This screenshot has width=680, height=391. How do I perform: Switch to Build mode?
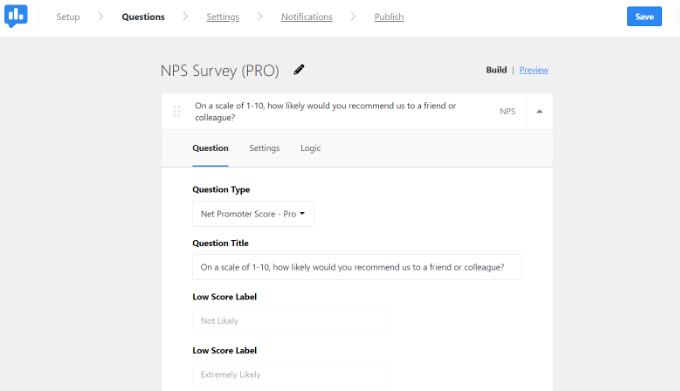click(496, 70)
